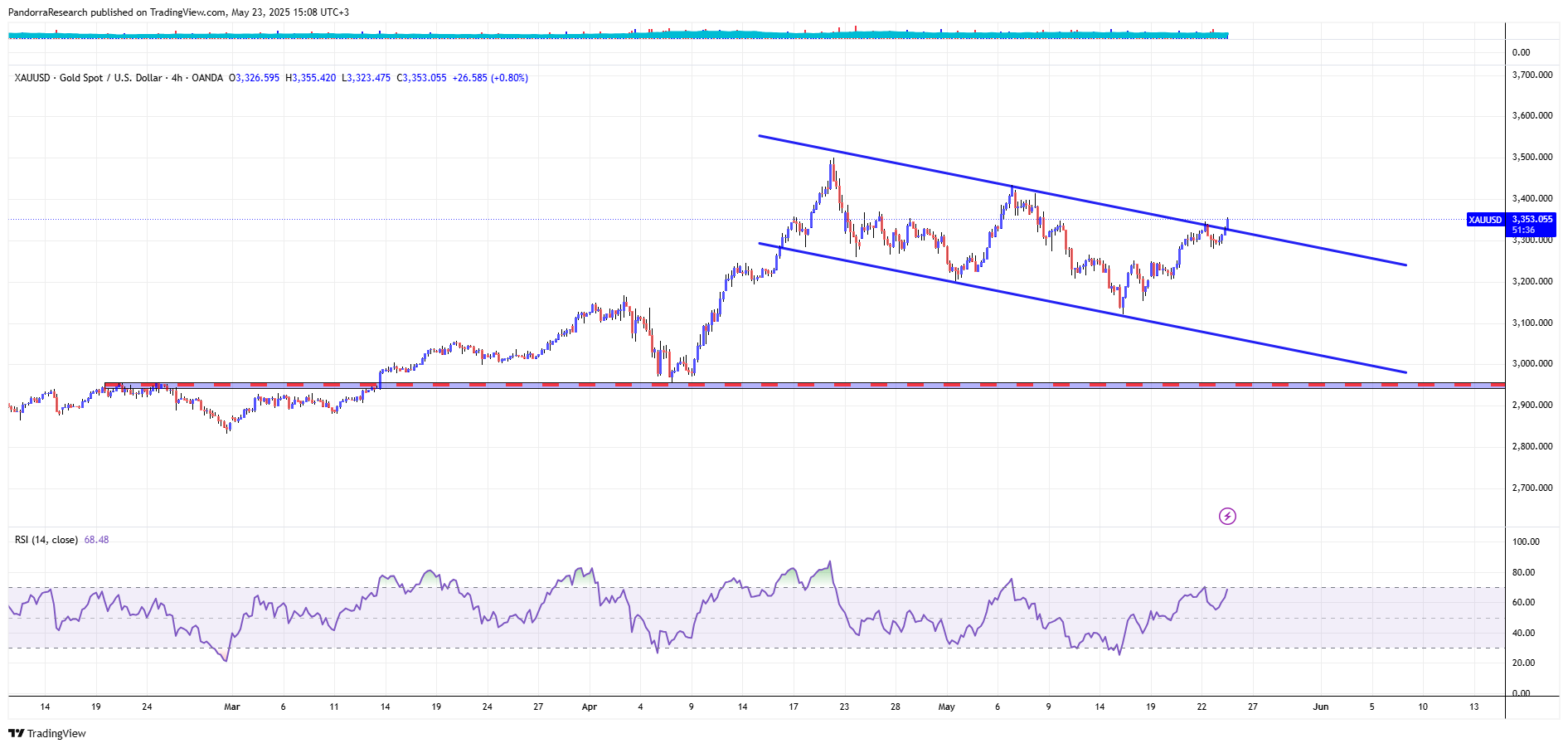The image size is (1568, 748).
Task: Select the blue XAUUSD price tag
Action: (1485, 220)
